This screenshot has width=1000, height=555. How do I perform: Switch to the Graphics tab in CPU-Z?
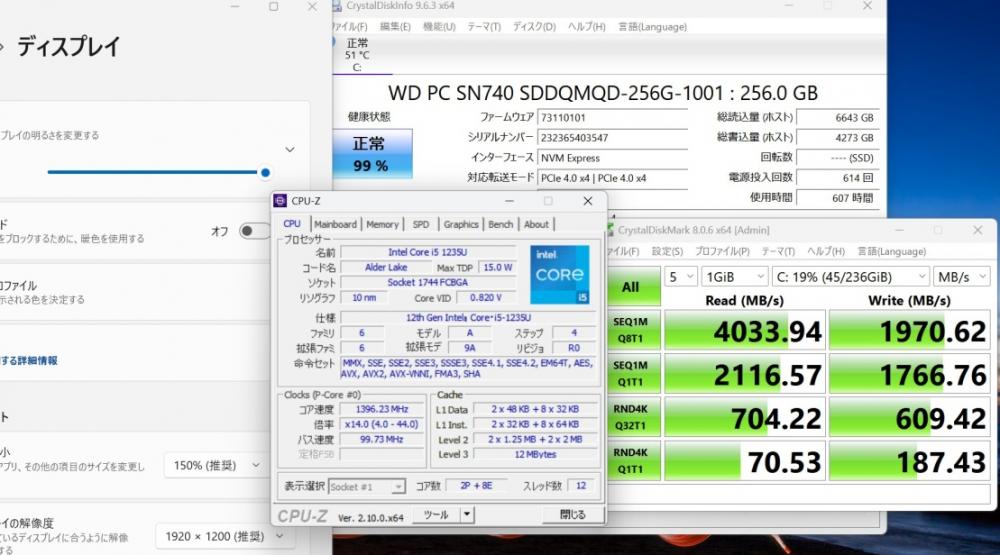click(x=461, y=225)
